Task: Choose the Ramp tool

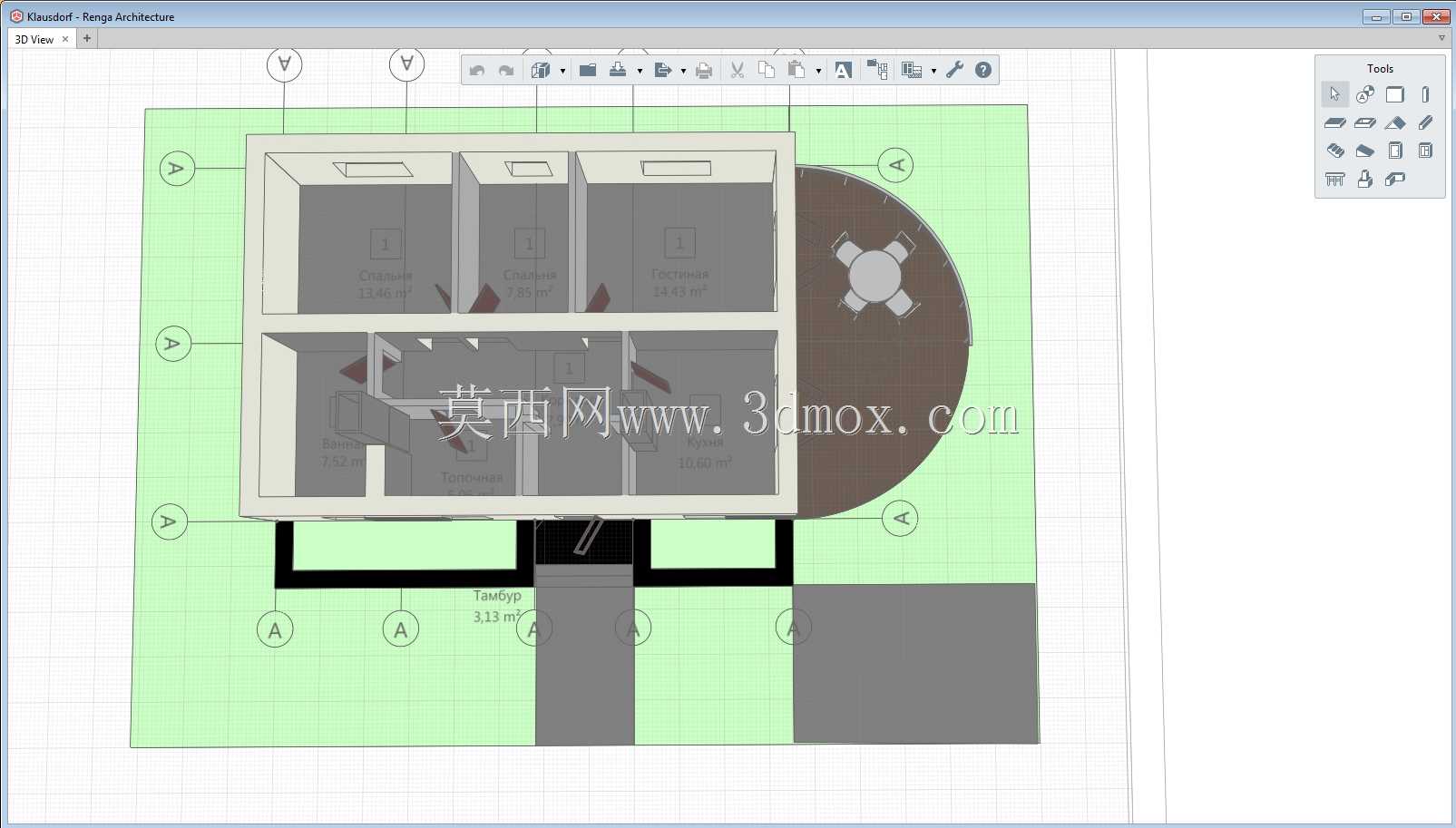Action: 1365,151
